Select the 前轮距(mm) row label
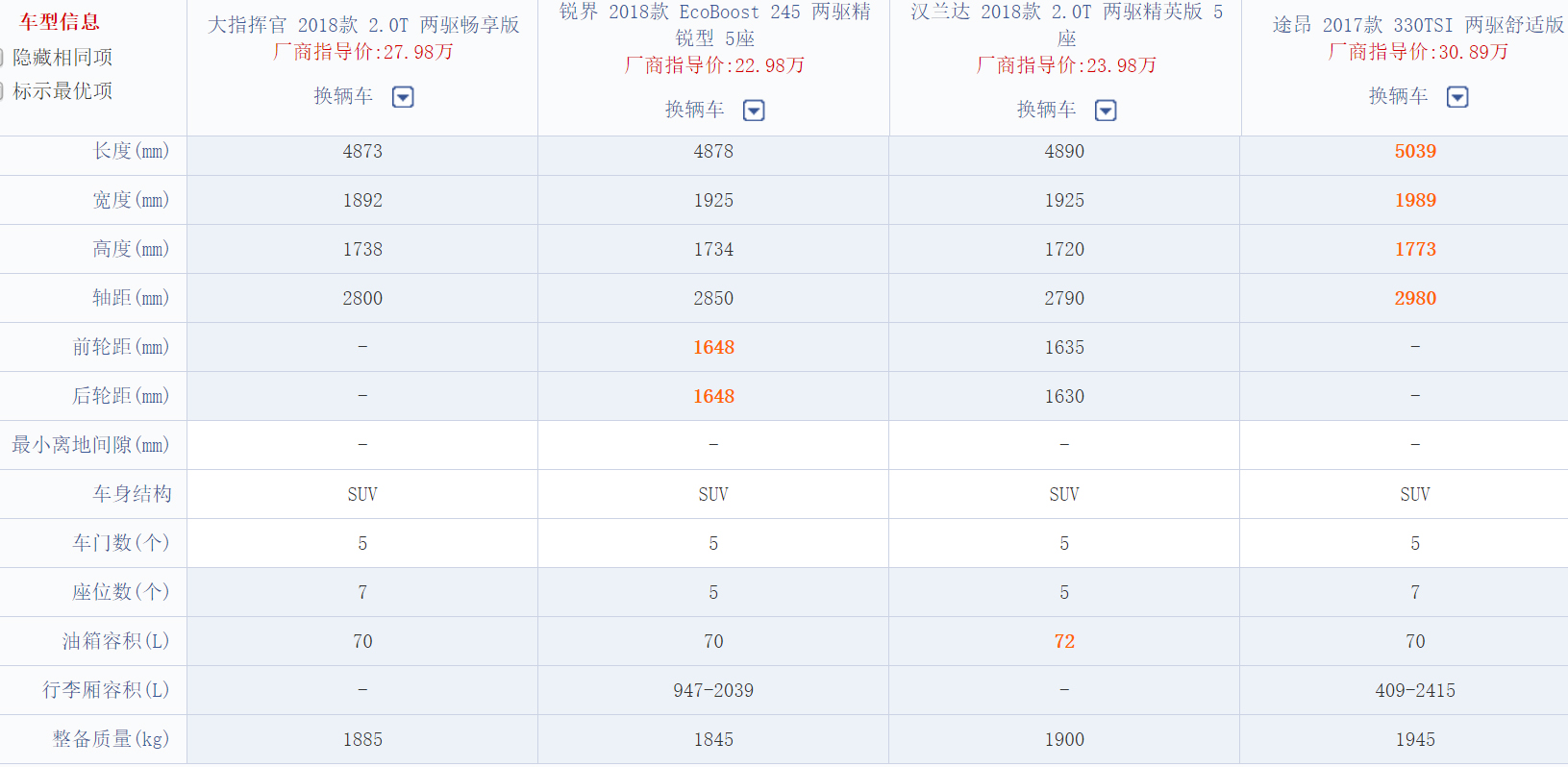Screen dimensions: 1568x767 (121, 347)
